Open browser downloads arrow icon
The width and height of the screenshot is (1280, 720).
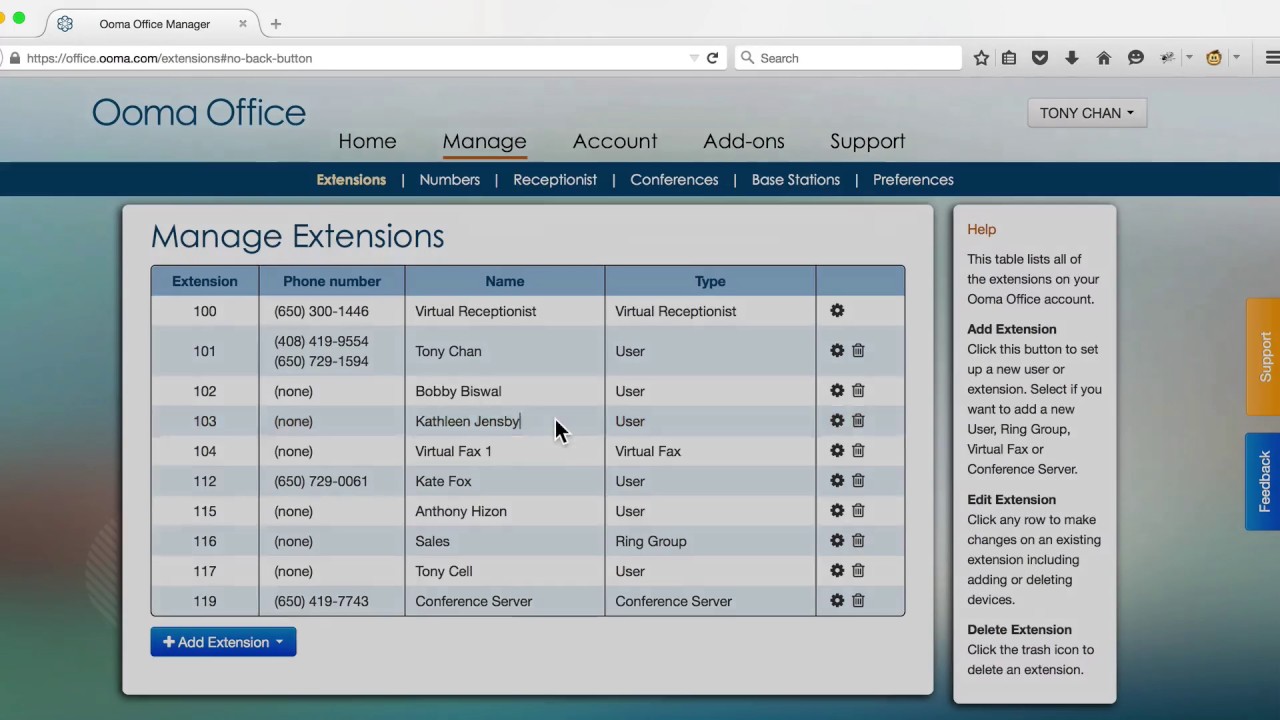coord(1072,58)
